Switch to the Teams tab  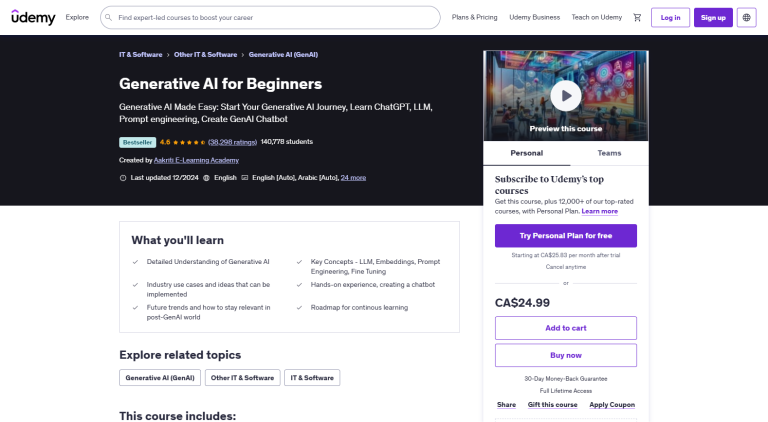click(x=609, y=153)
